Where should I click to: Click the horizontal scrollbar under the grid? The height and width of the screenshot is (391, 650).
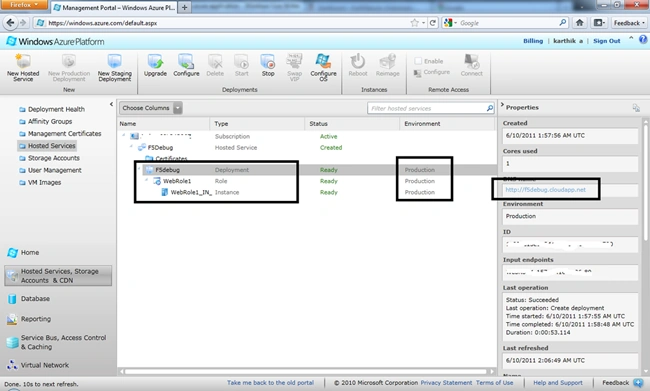(306, 372)
